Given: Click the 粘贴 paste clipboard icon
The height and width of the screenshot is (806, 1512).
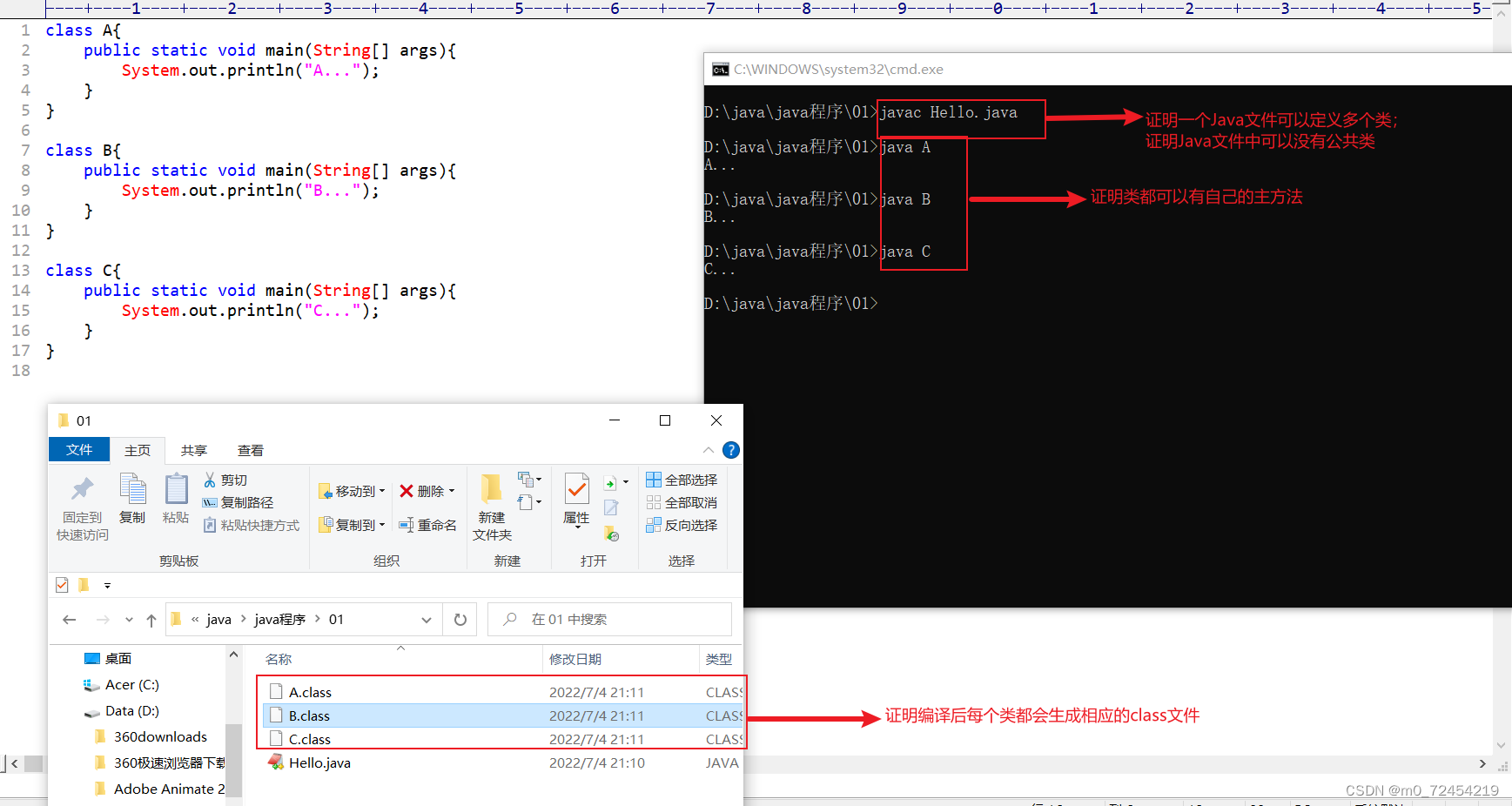Looking at the screenshot, I should tap(176, 488).
